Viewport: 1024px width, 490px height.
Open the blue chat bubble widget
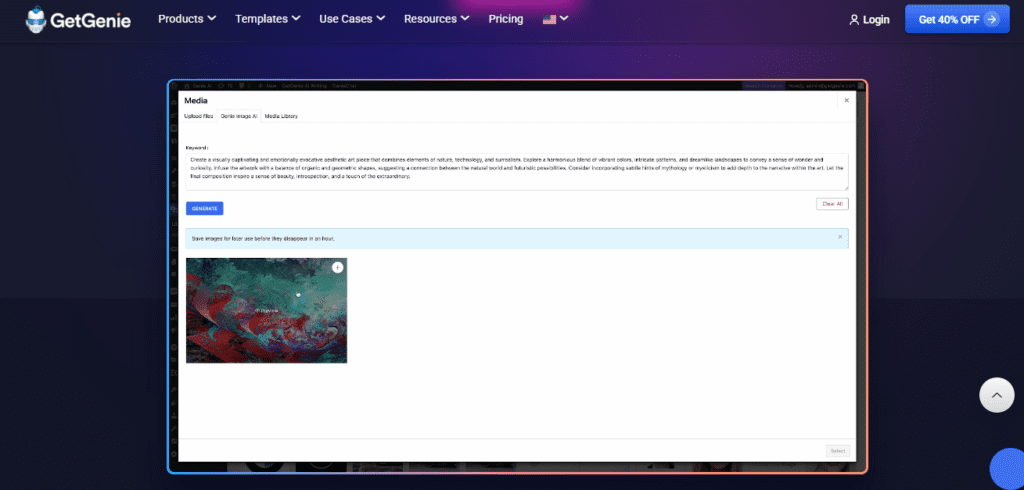coord(1009,469)
